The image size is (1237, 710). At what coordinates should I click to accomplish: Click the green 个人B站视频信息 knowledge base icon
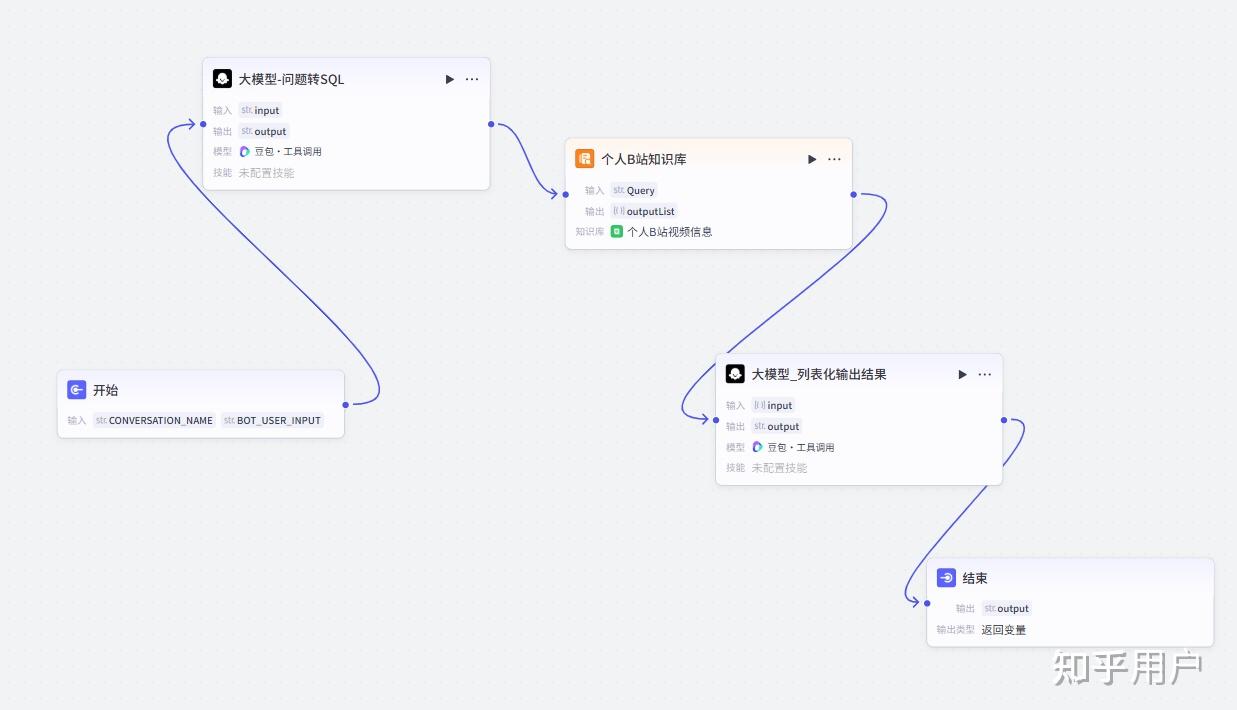[617, 232]
